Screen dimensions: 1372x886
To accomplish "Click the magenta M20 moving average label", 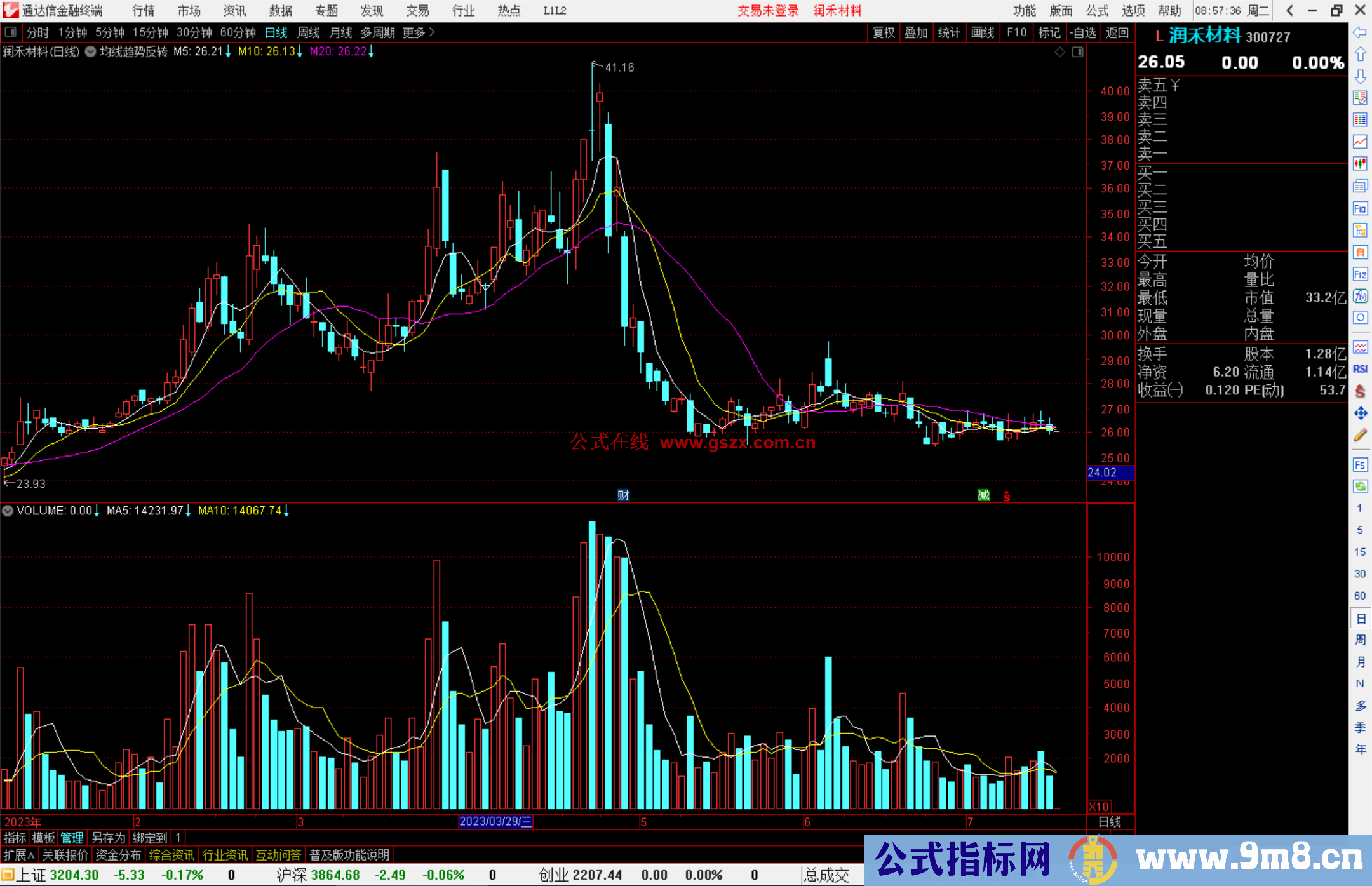I will 338,51.
